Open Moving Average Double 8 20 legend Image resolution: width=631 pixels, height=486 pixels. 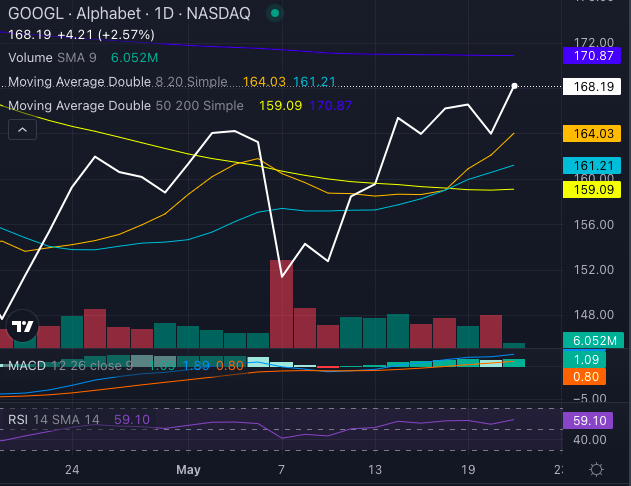tap(118, 82)
